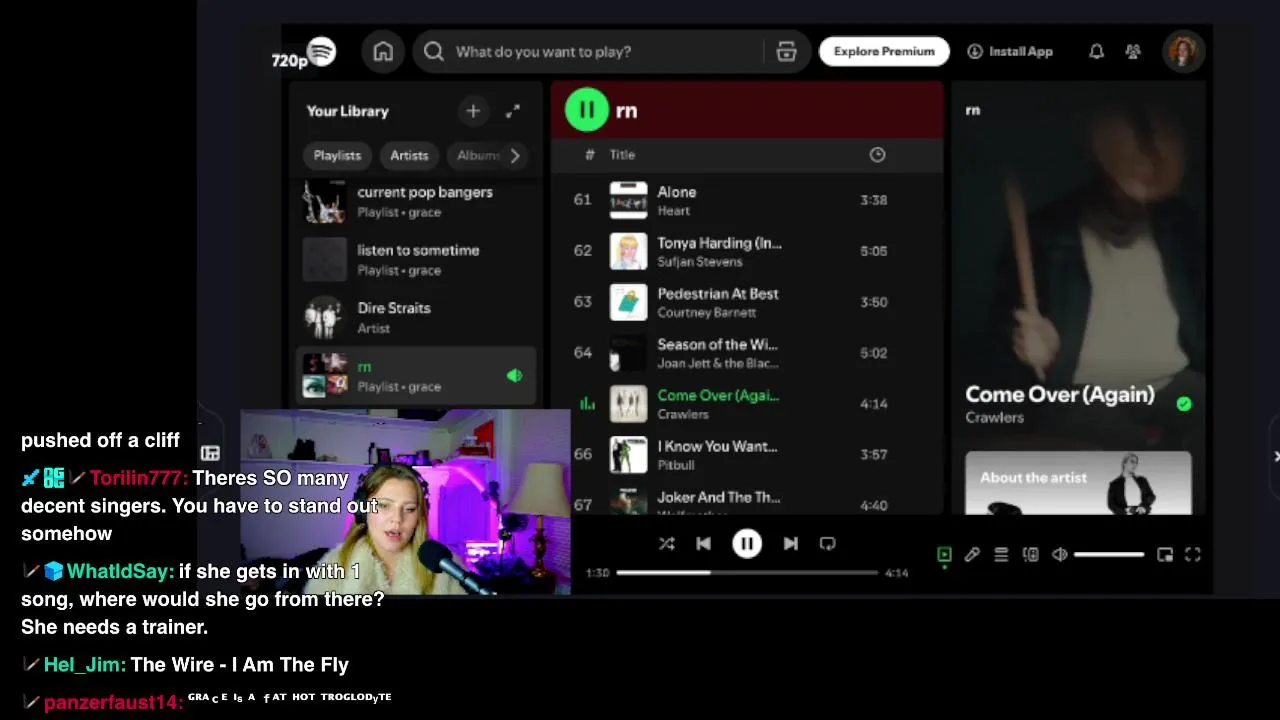
Task: Open Dire Straits artist in library
Action: pos(417,317)
